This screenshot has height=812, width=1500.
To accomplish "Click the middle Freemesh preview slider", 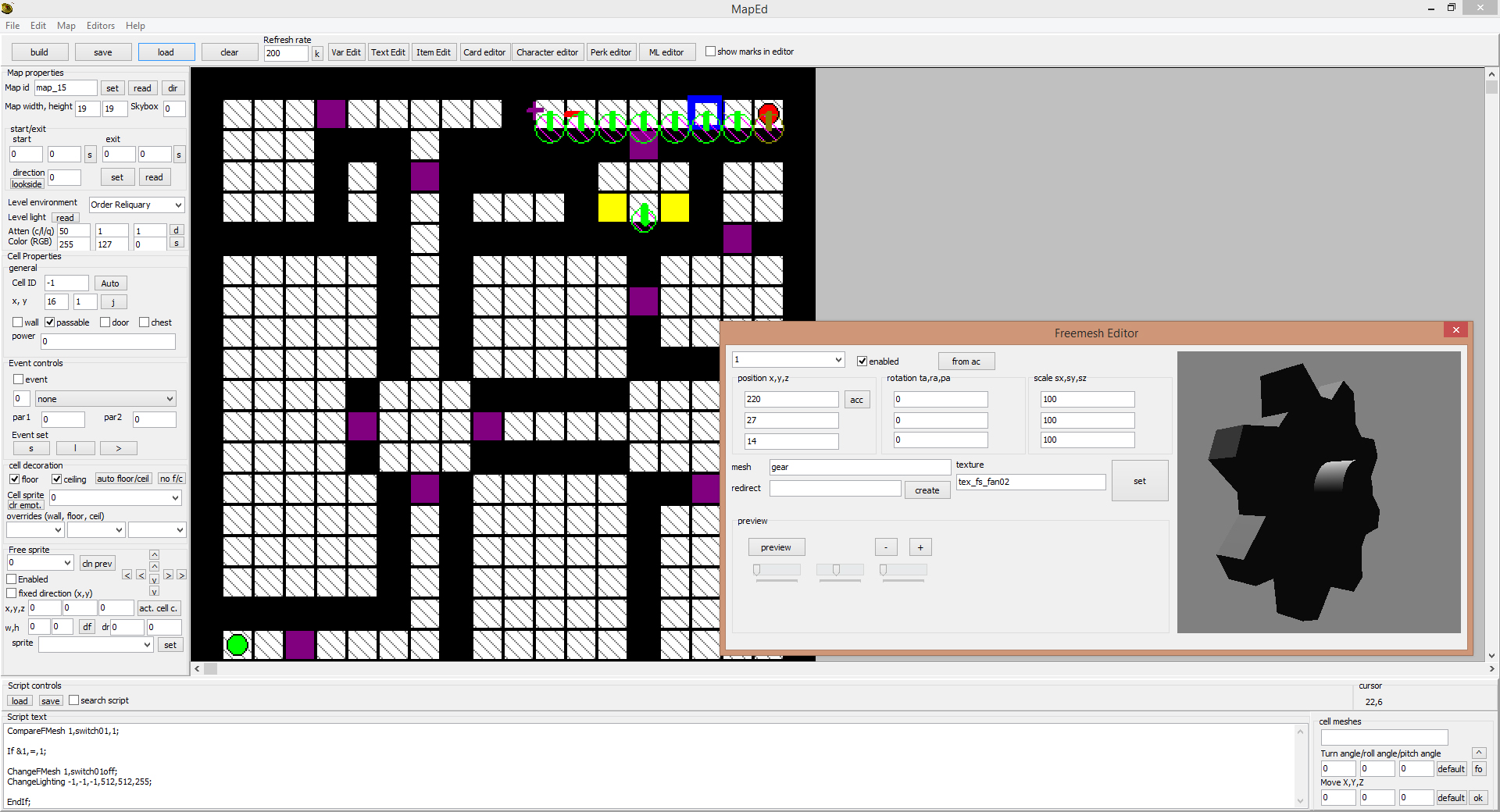I will 841,570.
